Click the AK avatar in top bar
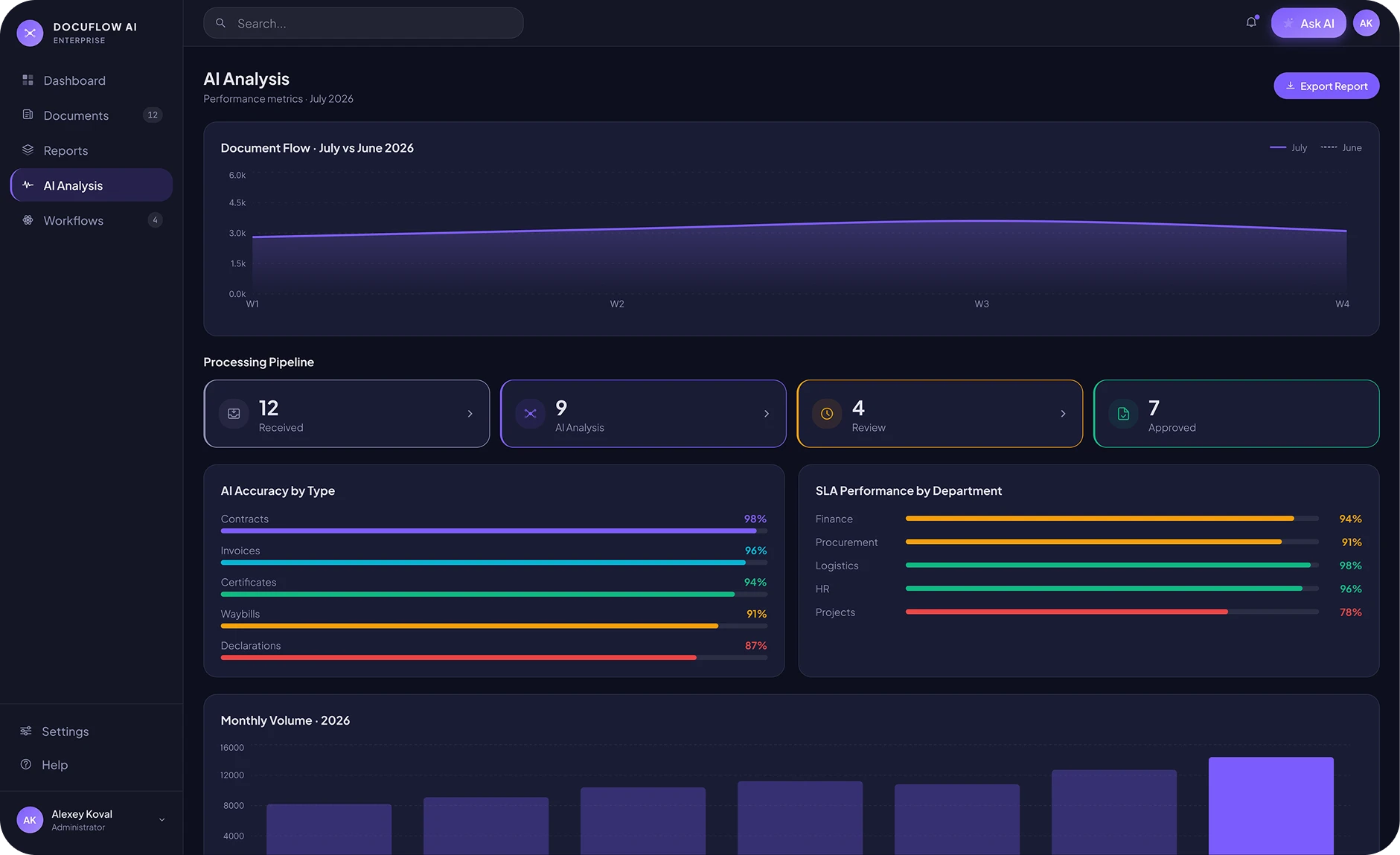Image resolution: width=1400 pixels, height=855 pixels. pos(1366,23)
